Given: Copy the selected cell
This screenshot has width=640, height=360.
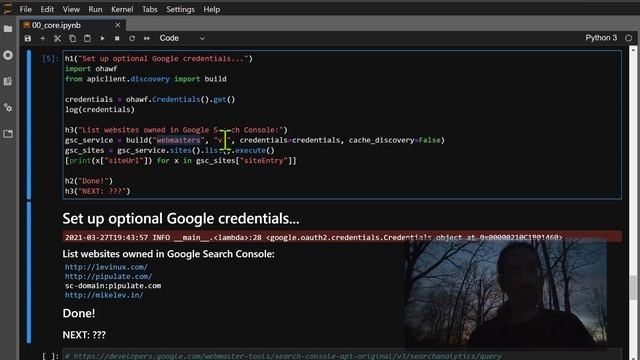Looking at the screenshot, I should (x=72, y=38).
